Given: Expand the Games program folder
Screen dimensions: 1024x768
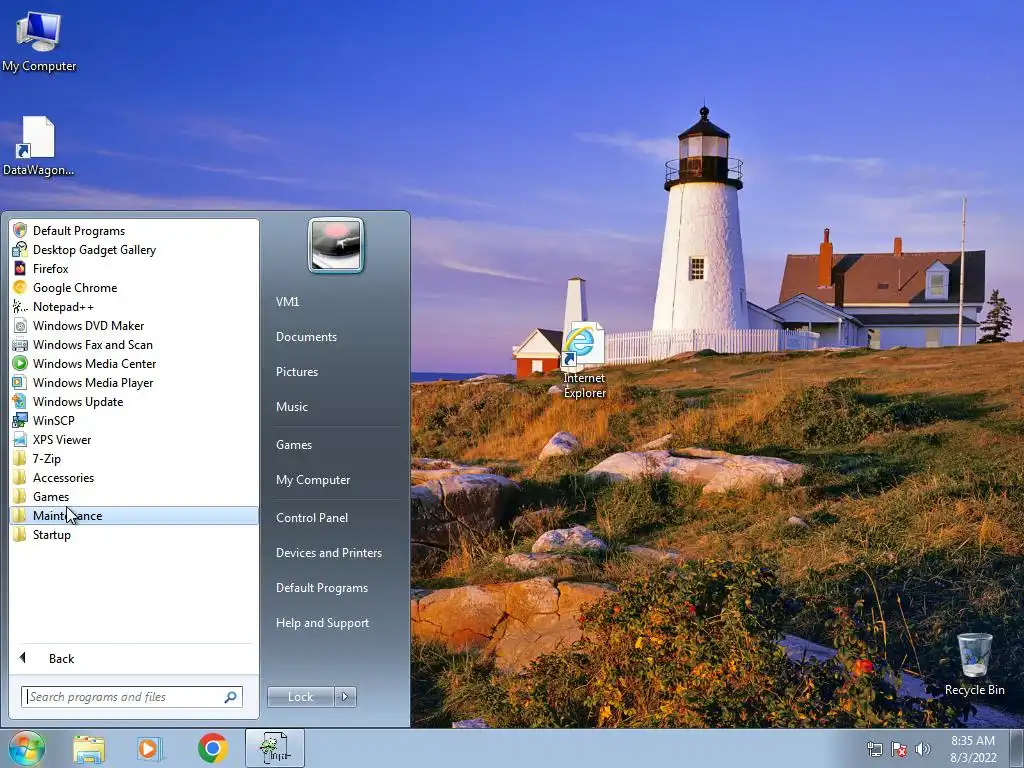Looking at the screenshot, I should (x=134, y=496).
